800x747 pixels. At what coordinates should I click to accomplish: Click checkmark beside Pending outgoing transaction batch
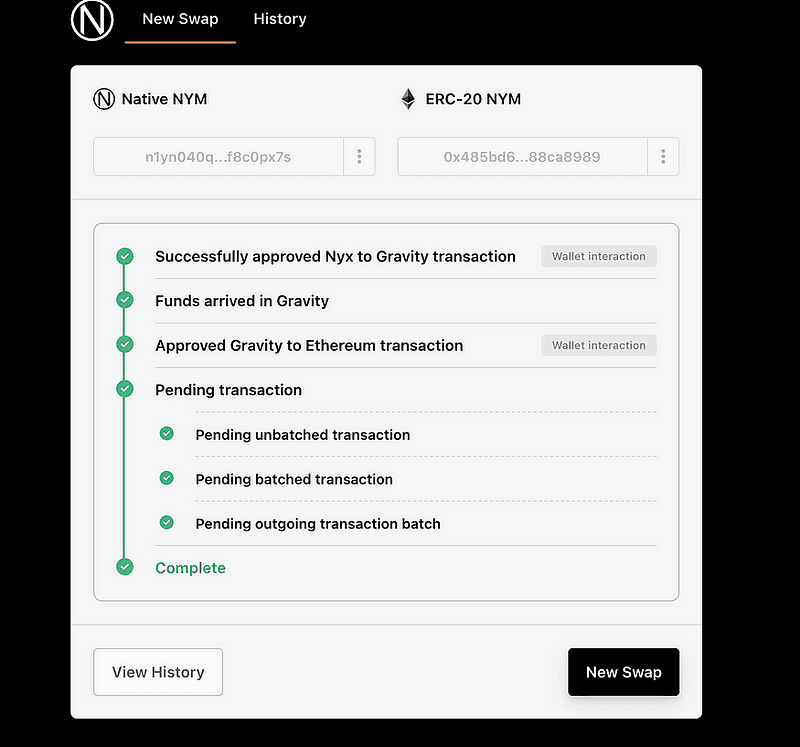[x=167, y=522]
